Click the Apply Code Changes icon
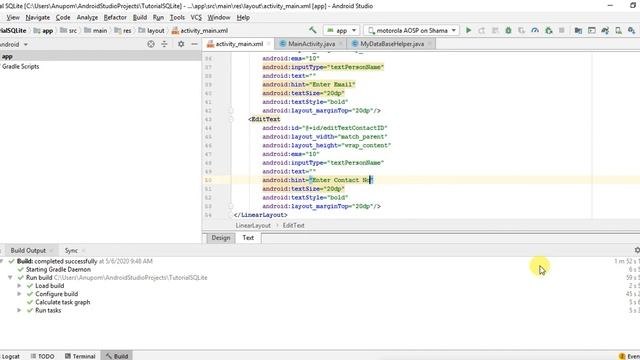 pos(495,30)
